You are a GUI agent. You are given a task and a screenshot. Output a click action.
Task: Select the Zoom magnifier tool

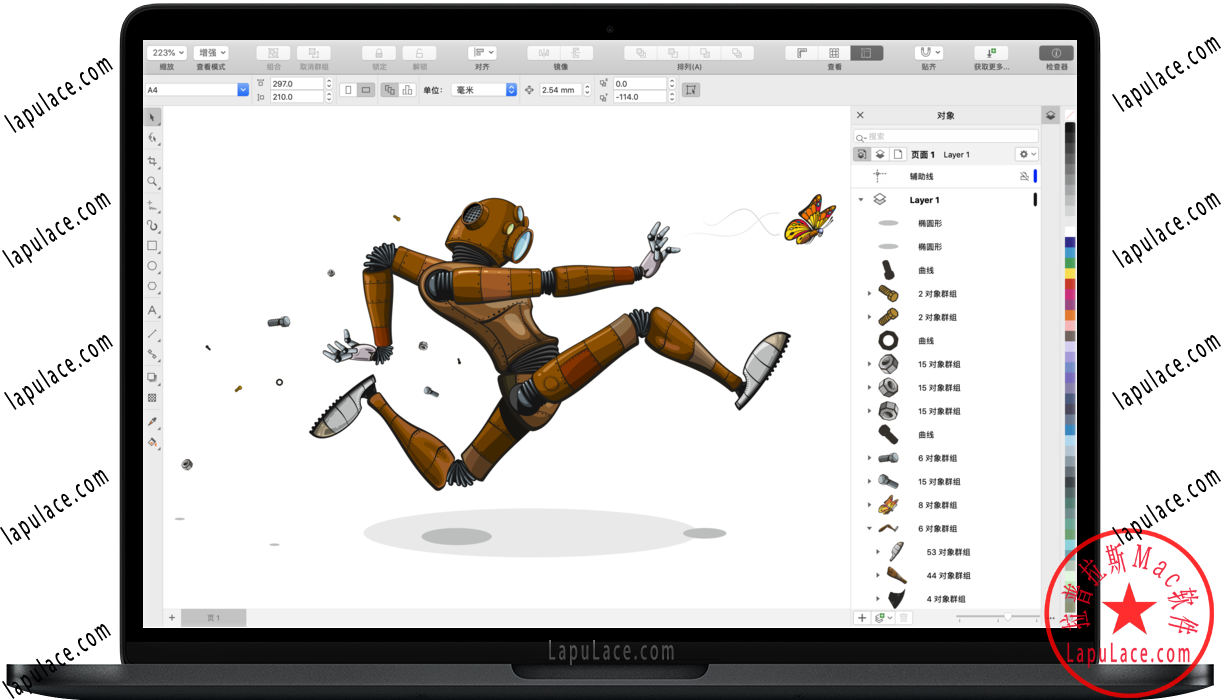coord(152,182)
